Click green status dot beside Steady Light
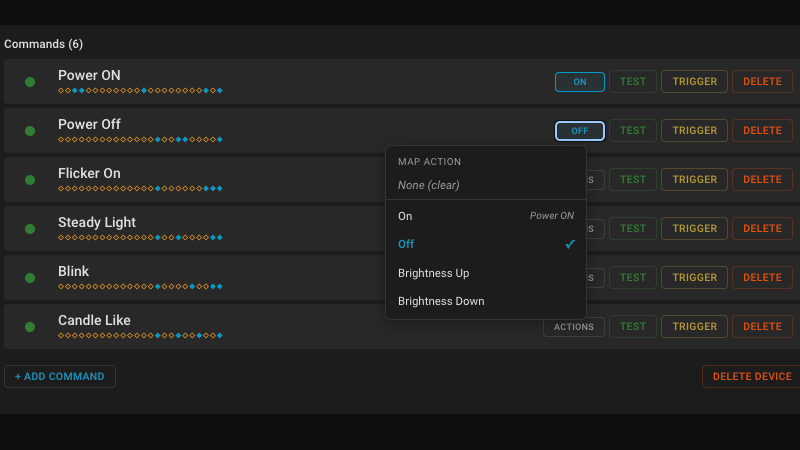The image size is (800, 450). [30, 229]
